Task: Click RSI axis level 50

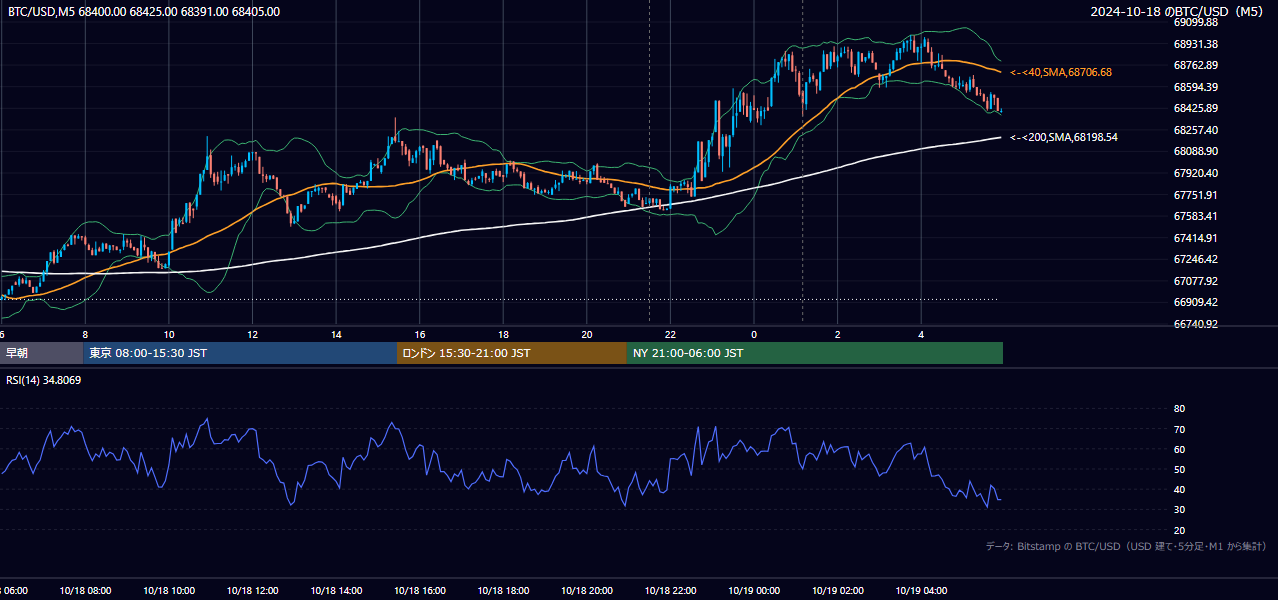Action: (x=1179, y=469)
